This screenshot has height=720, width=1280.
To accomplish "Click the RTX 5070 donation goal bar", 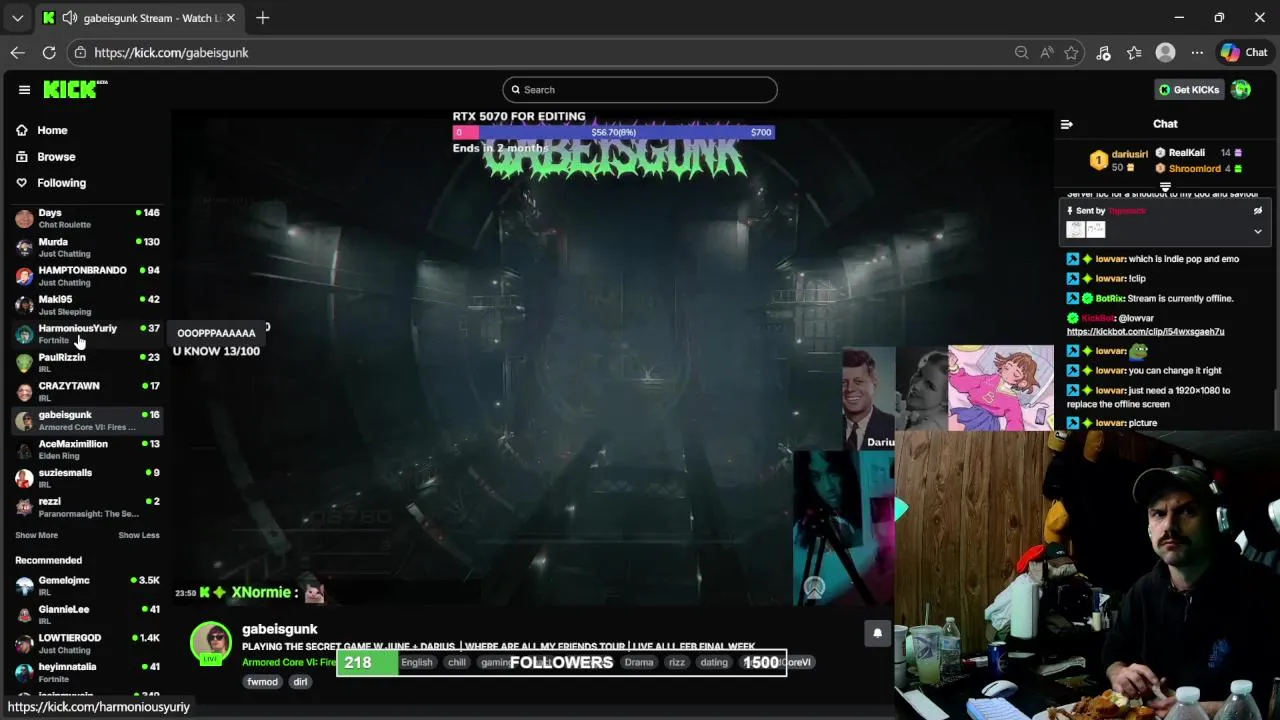I will (x=613, y=132).
